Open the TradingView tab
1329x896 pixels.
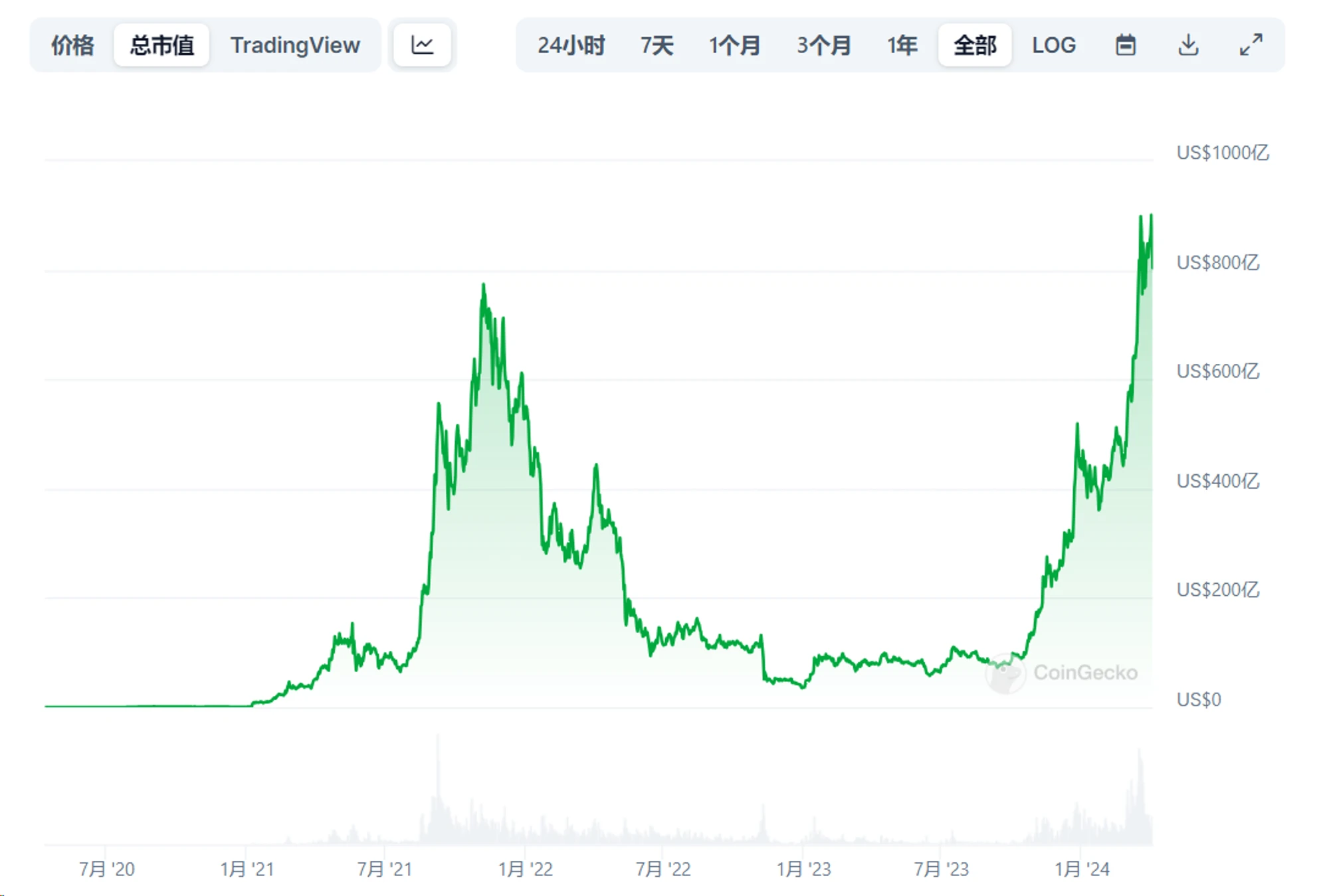click(x=296, y=45)
